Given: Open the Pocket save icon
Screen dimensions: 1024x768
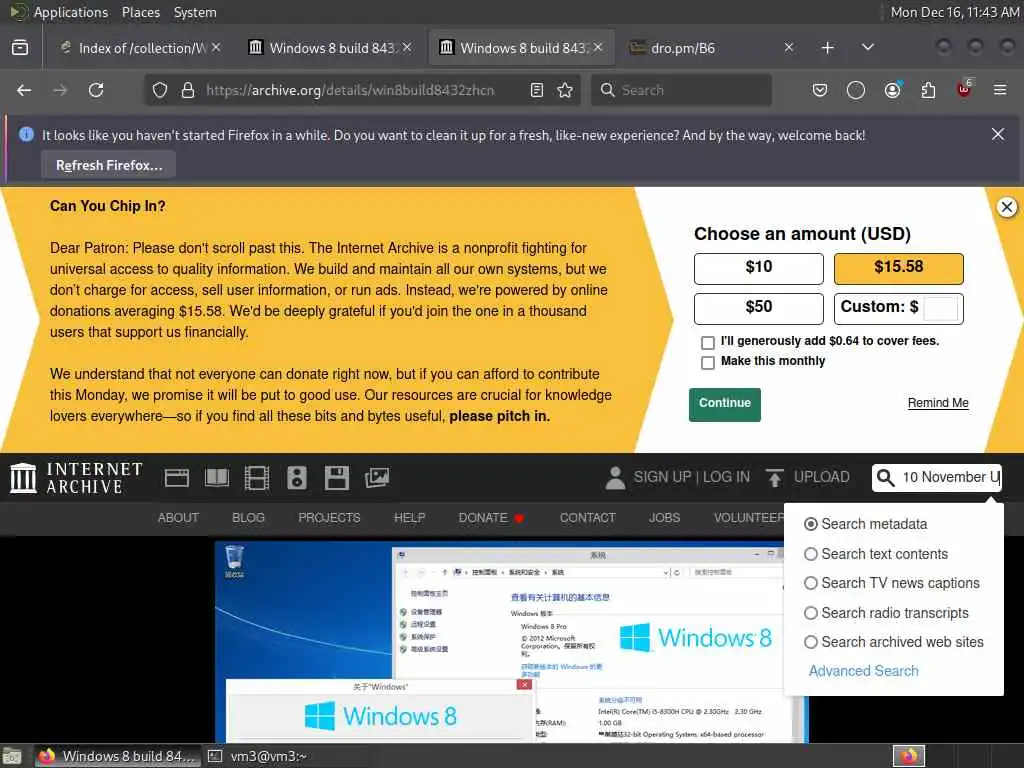Looking at the screenshot, I should pyautogui.click(x=820, y=90).
